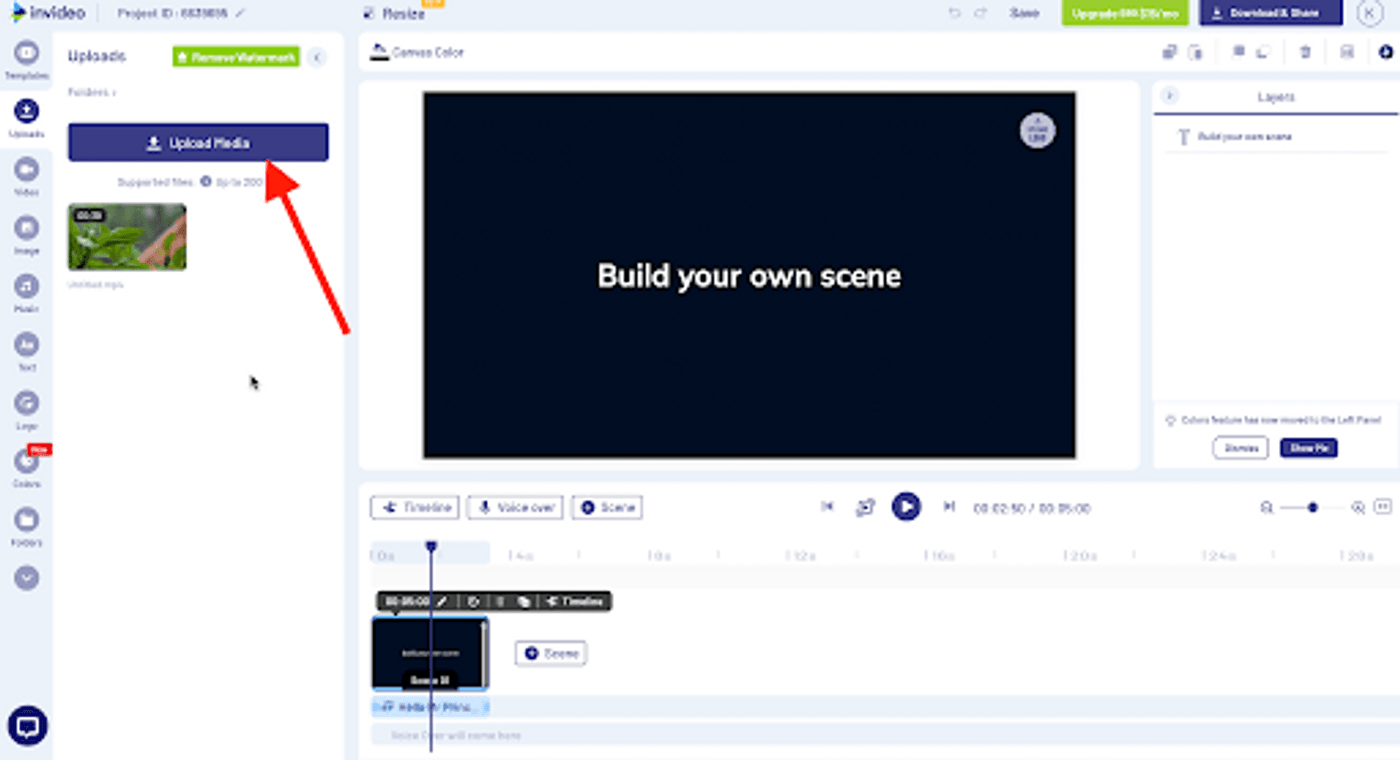
Task: Click the Canvas Color option
Action: coord(417,52)
